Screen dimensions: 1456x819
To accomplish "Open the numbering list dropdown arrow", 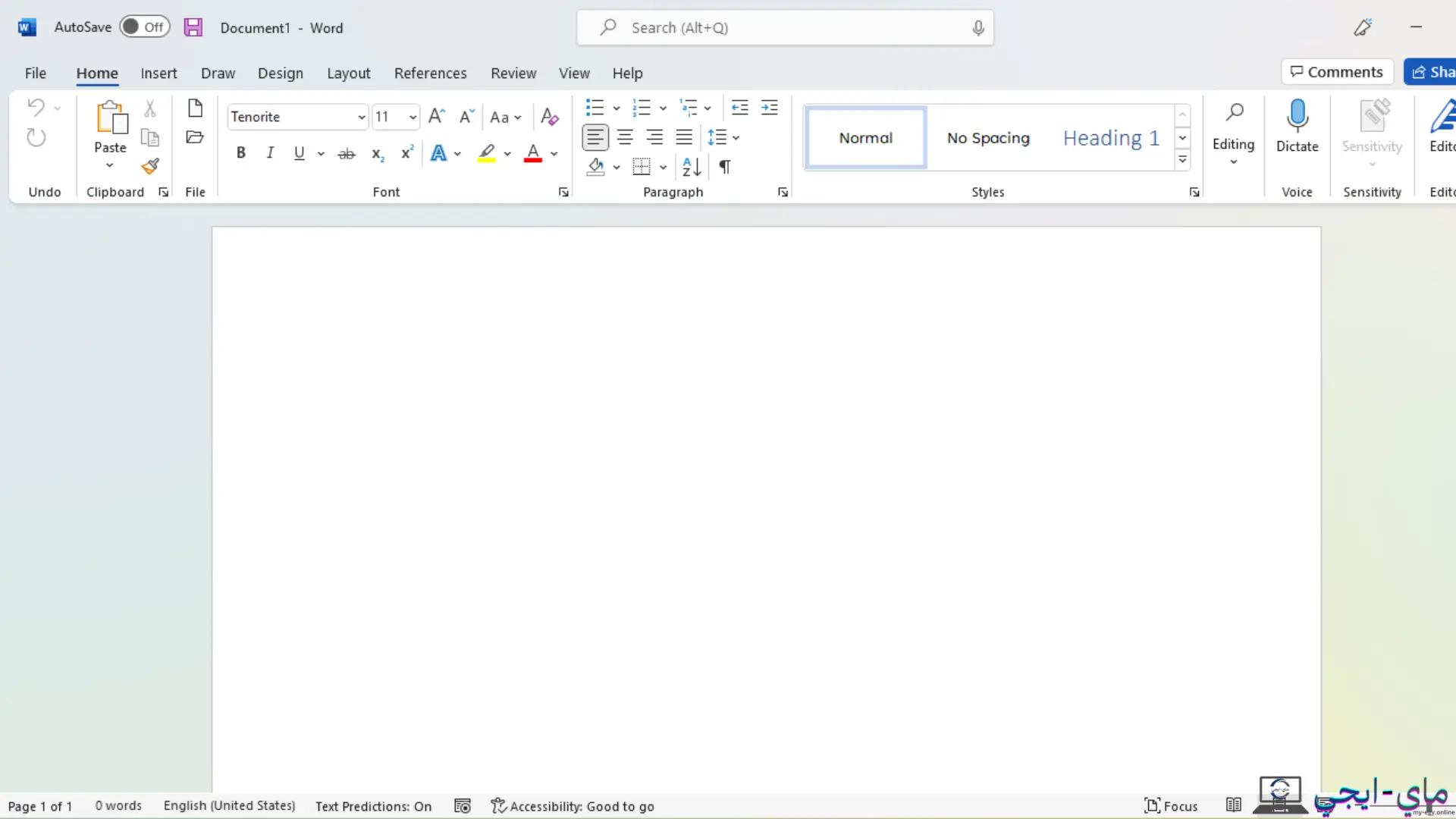I will tap(663, 108).
